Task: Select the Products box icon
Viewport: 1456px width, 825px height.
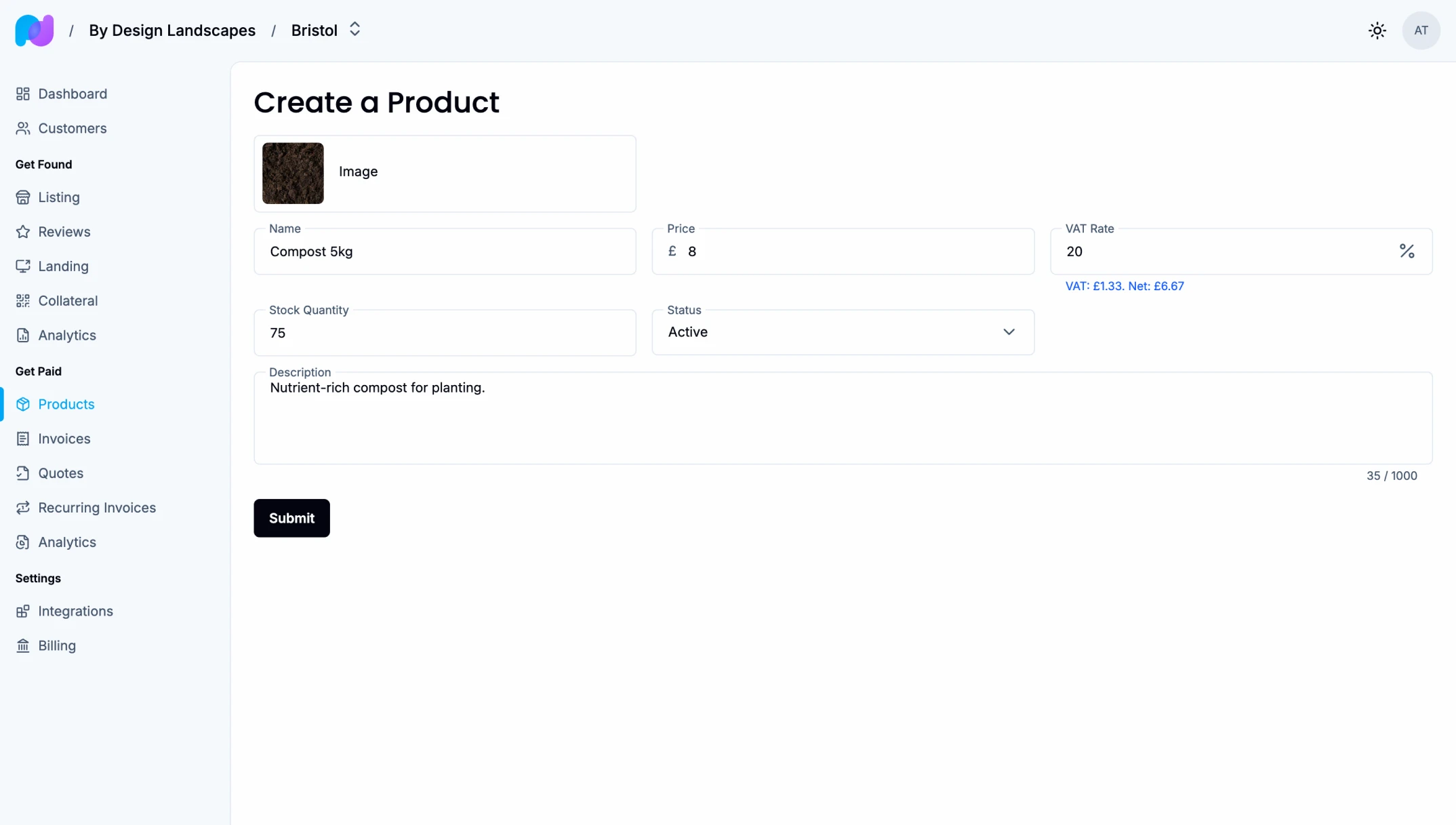Action: pos(23,404)
